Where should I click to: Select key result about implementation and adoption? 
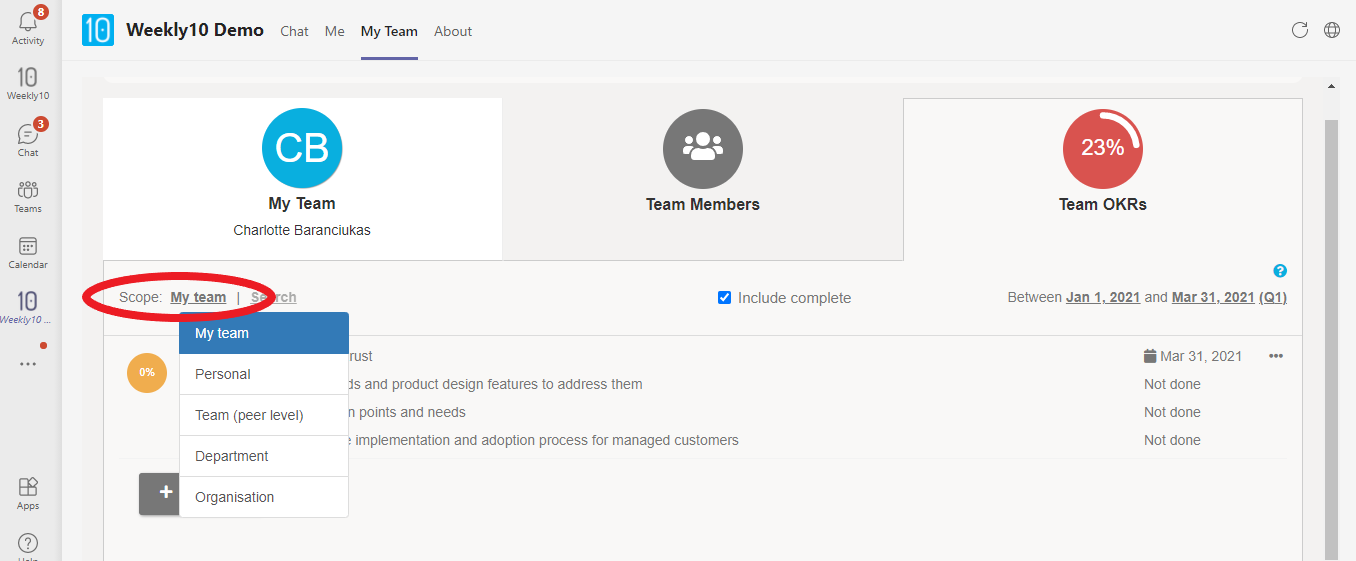coord(544,440)
